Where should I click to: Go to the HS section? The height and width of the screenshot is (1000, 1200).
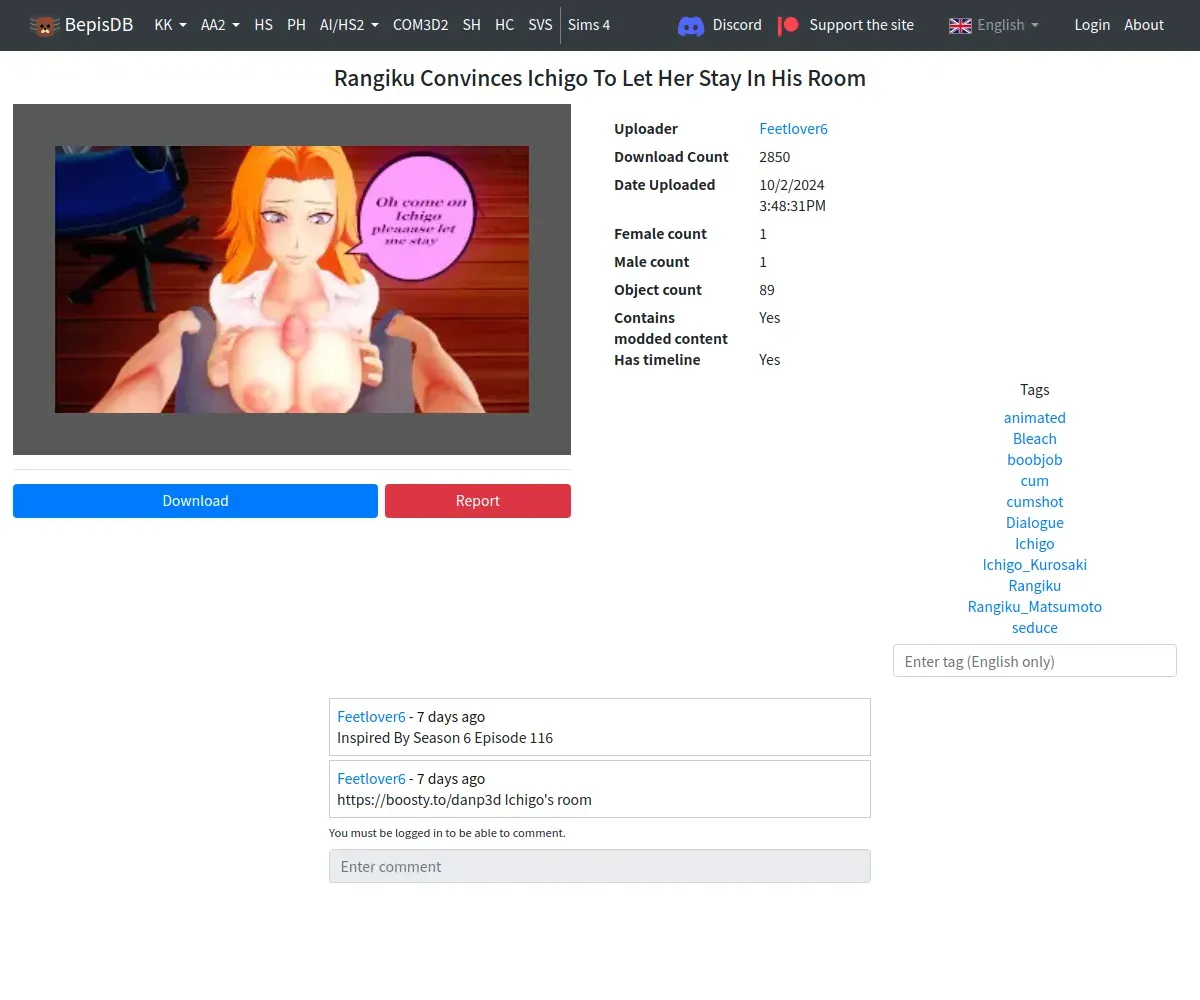263,25
